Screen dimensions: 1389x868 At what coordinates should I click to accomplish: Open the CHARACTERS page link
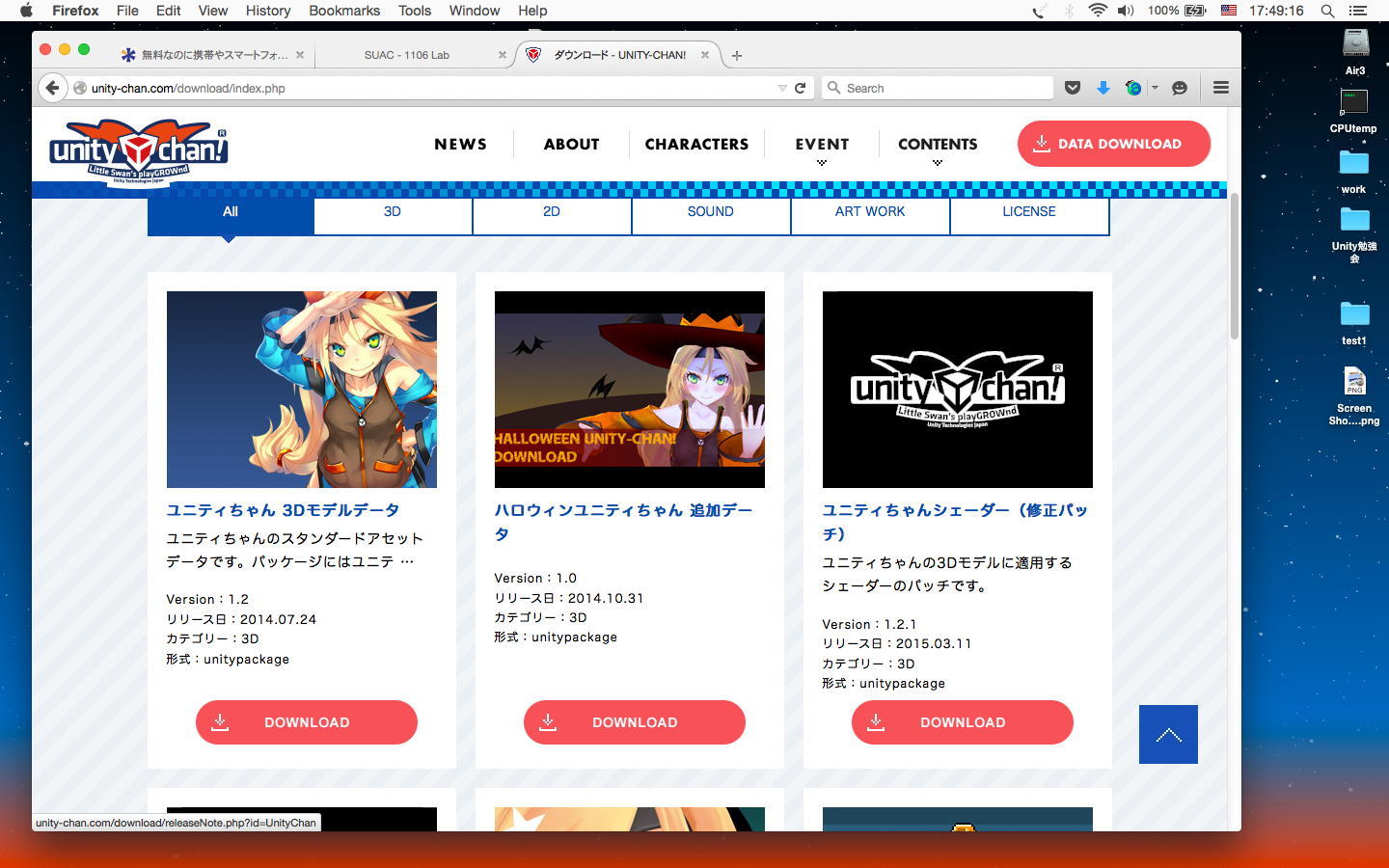click(696, 144)
